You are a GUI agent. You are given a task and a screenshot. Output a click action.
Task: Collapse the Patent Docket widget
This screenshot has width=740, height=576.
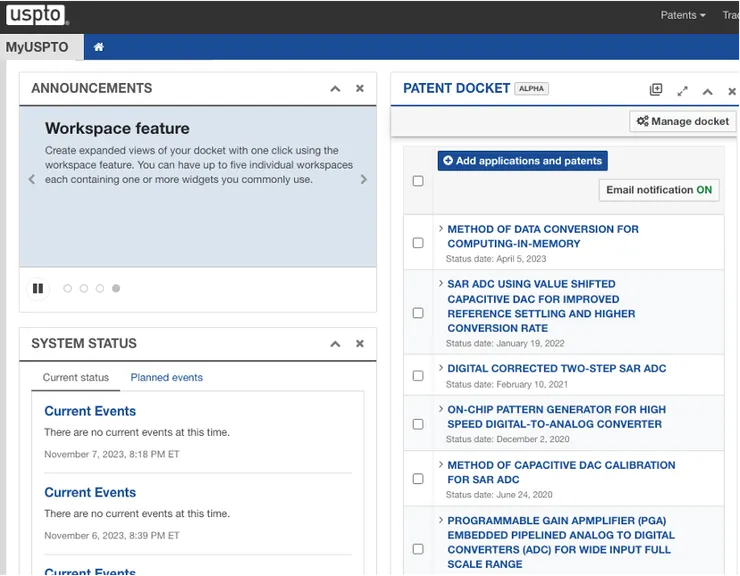coord(707,91)
